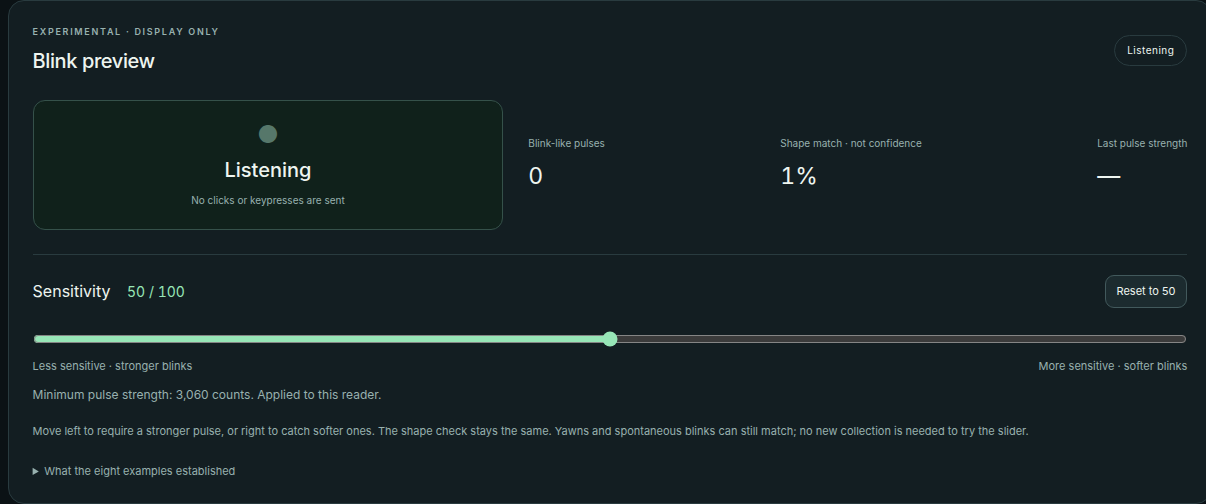Click the Reset to 50 button
The image size is (1206, 504).
point(1145,291)
